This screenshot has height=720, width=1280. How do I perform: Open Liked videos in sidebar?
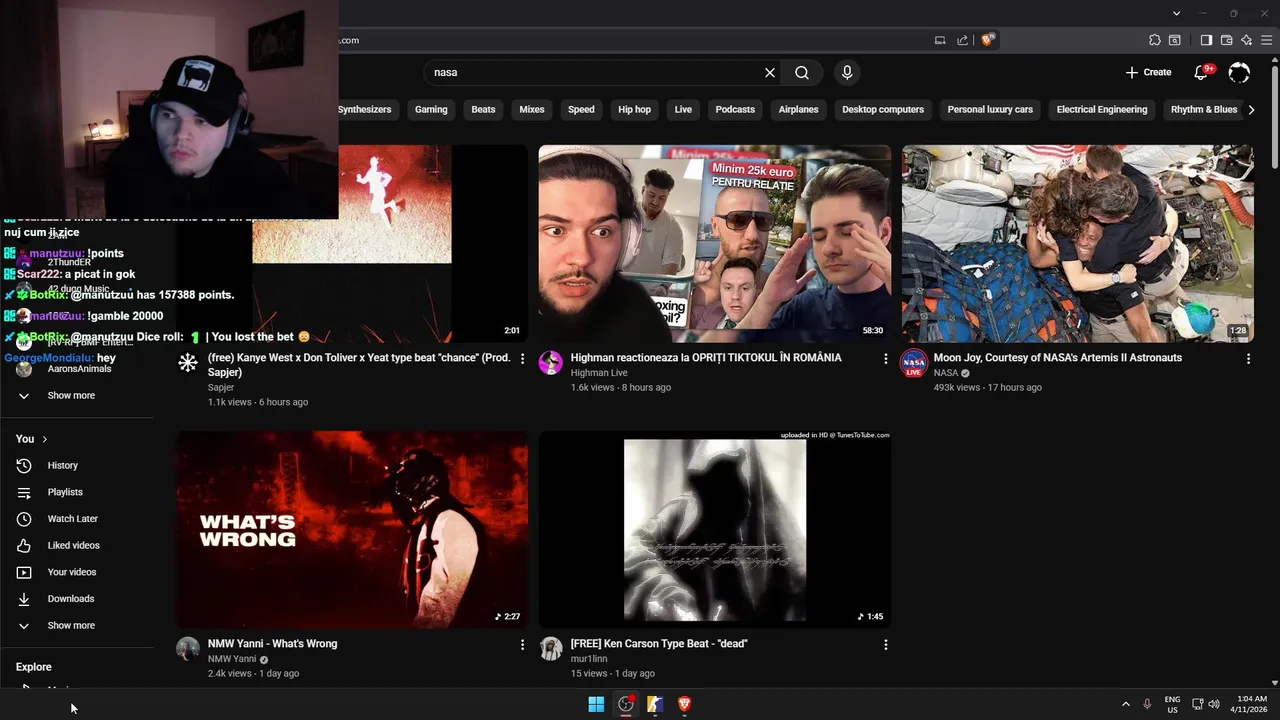[x=73, y=545]
